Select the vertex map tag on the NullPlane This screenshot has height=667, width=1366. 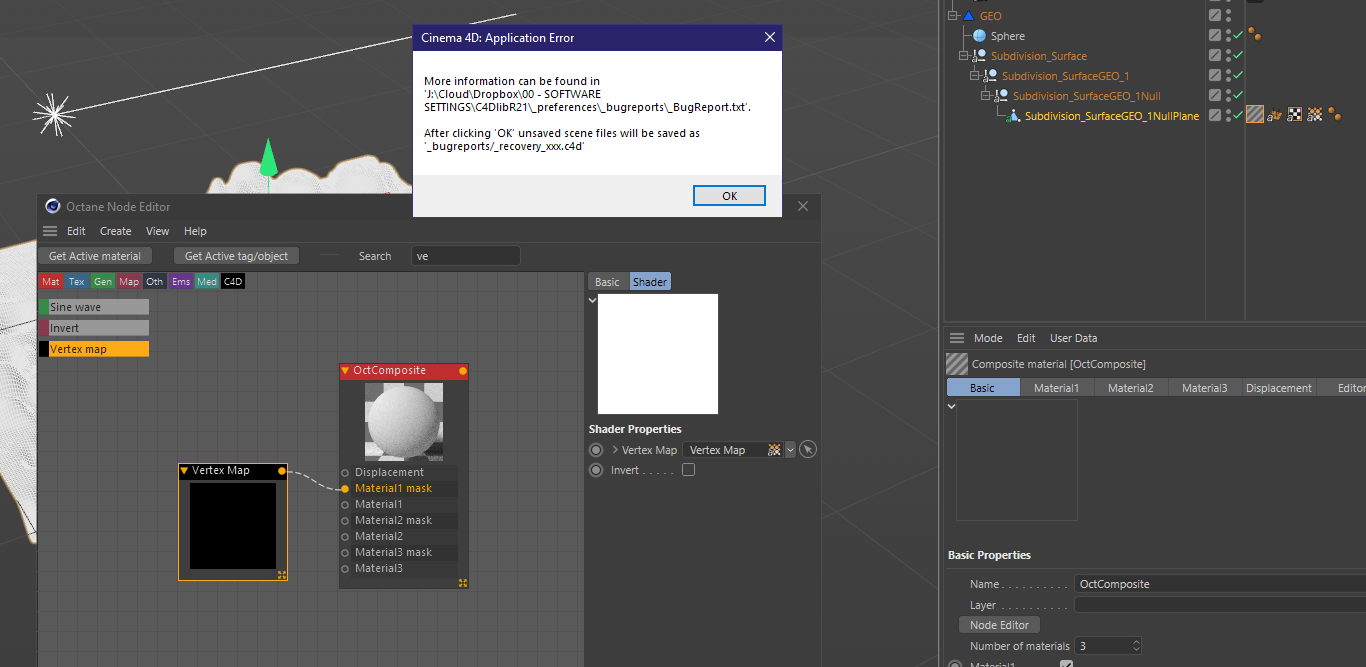[x=1314, y=115]
